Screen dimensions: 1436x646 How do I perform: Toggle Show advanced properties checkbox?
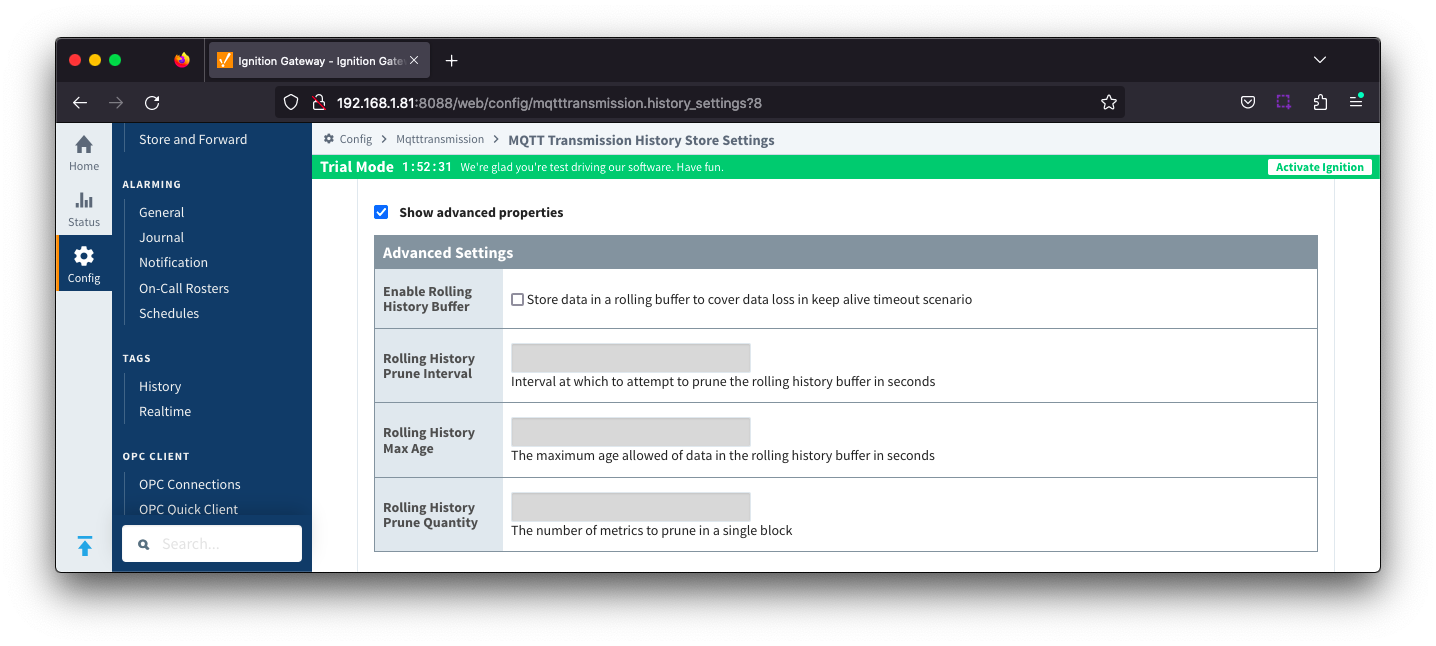tap(381, 212)
